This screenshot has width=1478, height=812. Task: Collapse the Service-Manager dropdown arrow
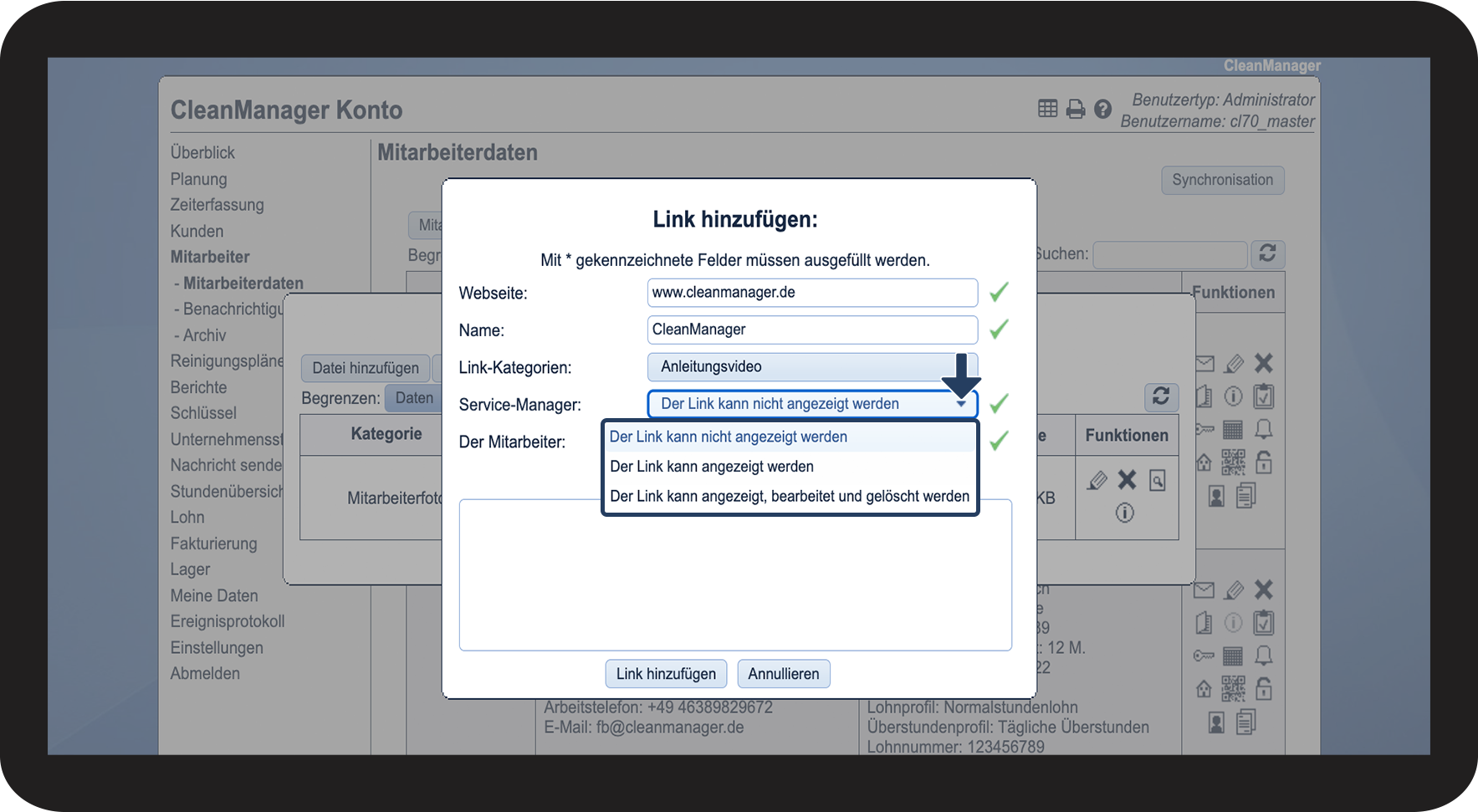pos(961,404)
